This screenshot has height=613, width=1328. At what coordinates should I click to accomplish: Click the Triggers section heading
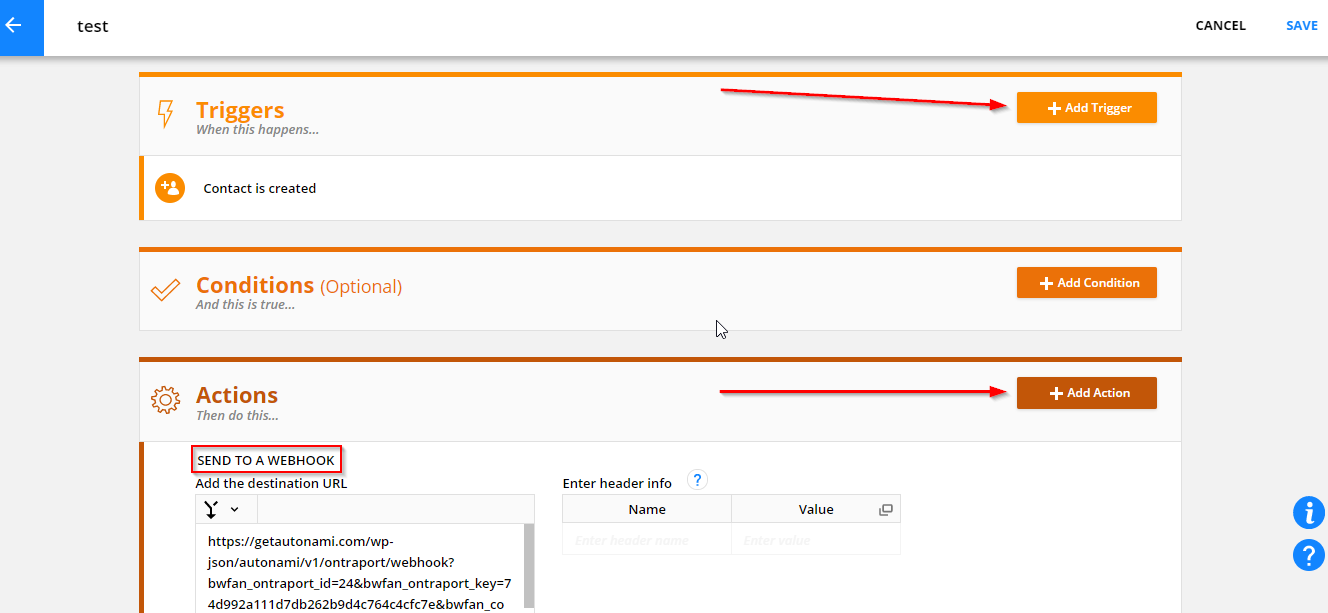point(240,110)
